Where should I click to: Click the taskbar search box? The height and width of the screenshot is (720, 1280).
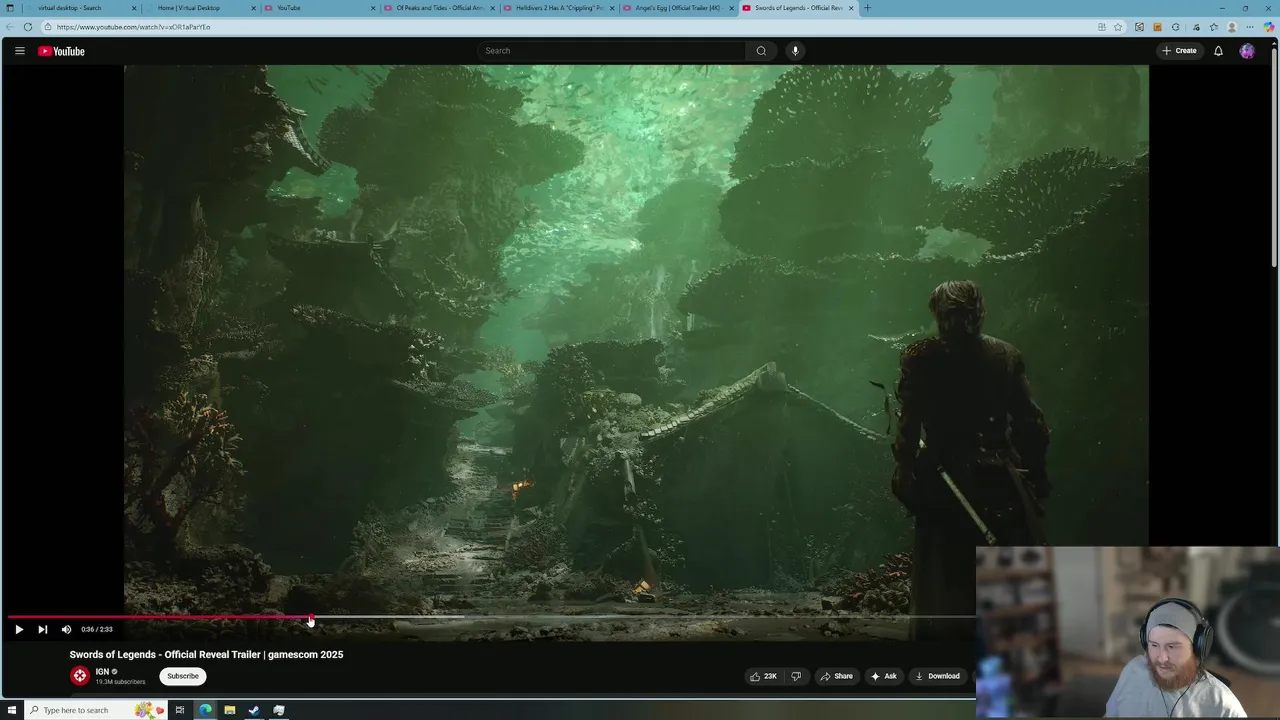(x=95, y=710)
